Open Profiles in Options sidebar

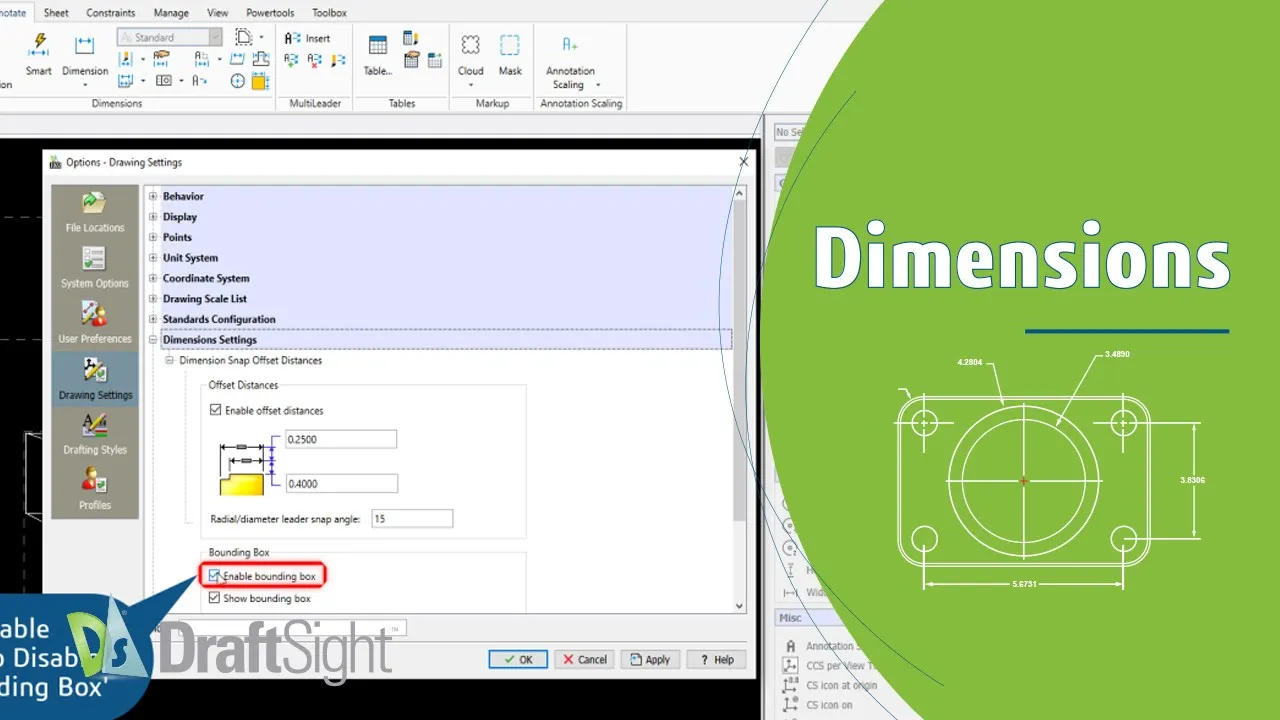click(95, 490)
